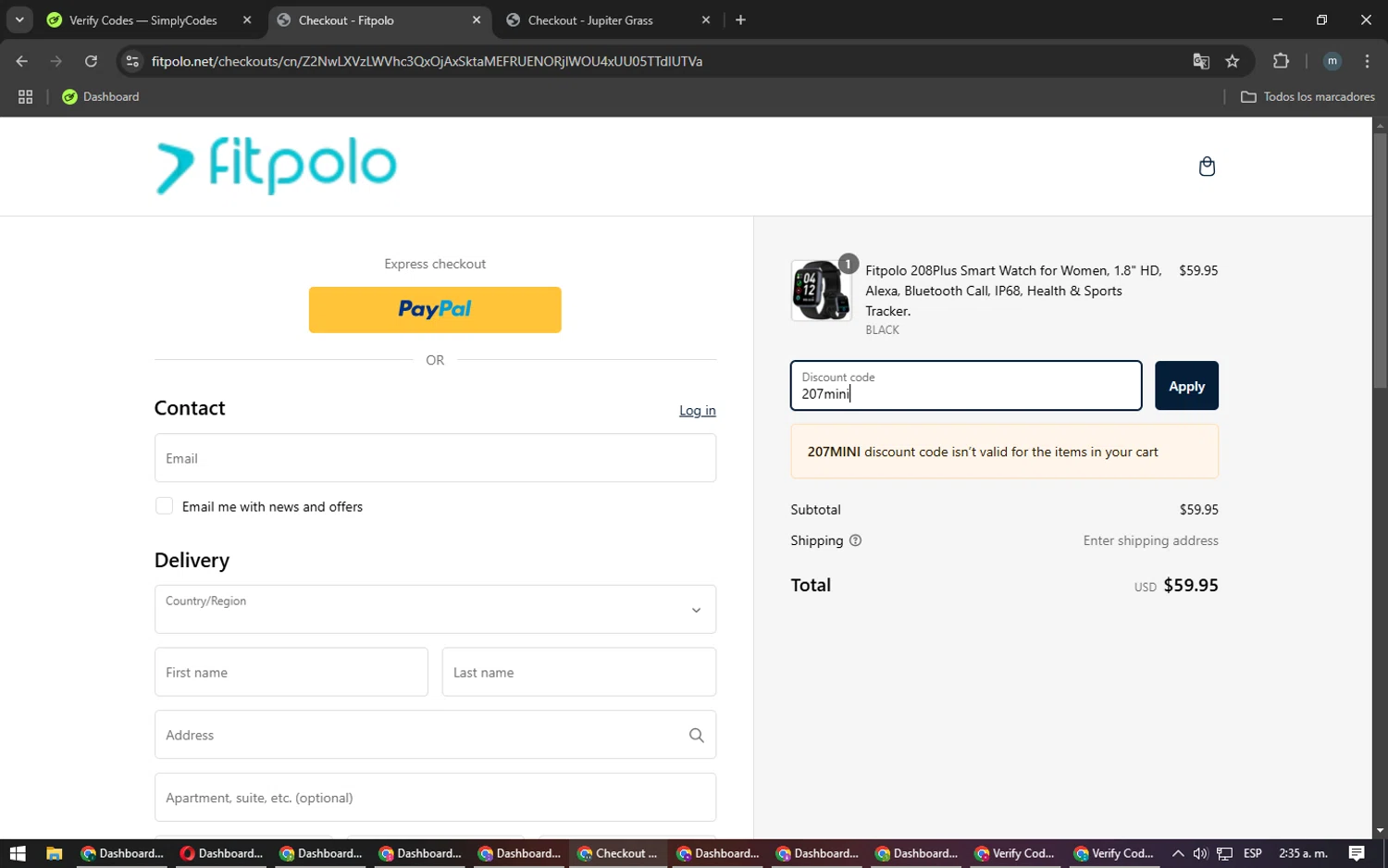
Task: Open a new browser tab
Action: 740,19
